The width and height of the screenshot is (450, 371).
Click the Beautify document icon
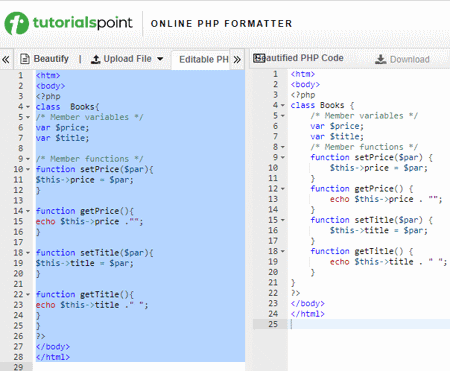(x=25, y=59)
